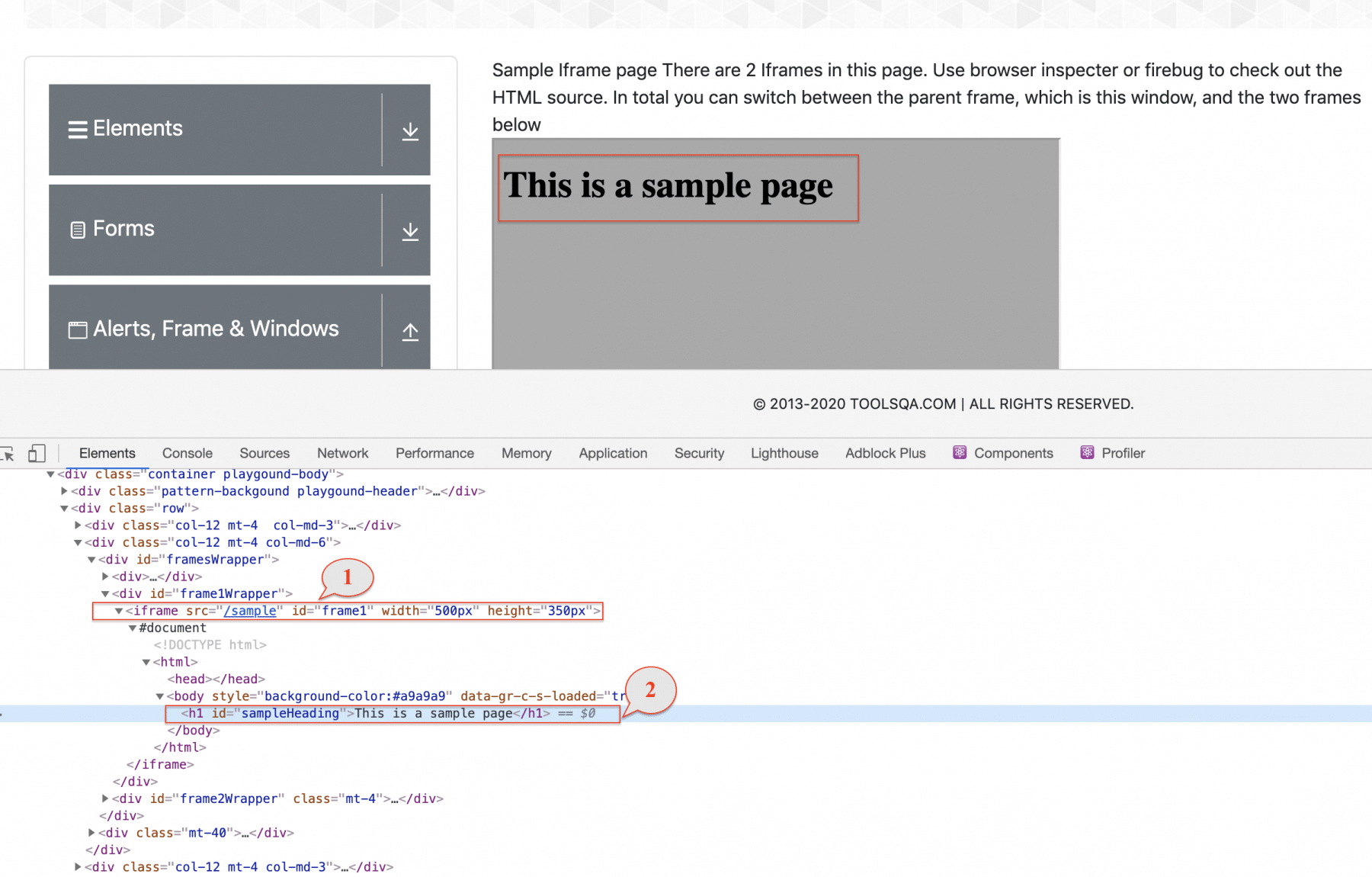The width and height of the screenshot is (1372, 877).
Task: Collapse the iframe frame1 element
Action: 119,610
